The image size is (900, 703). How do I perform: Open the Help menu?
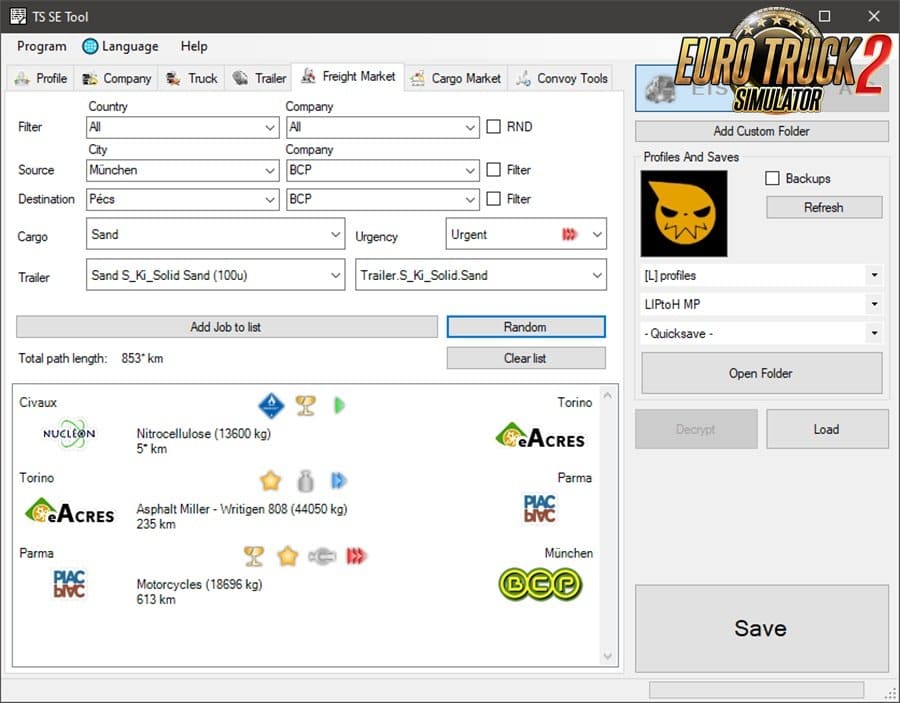[x=194, y=46]
